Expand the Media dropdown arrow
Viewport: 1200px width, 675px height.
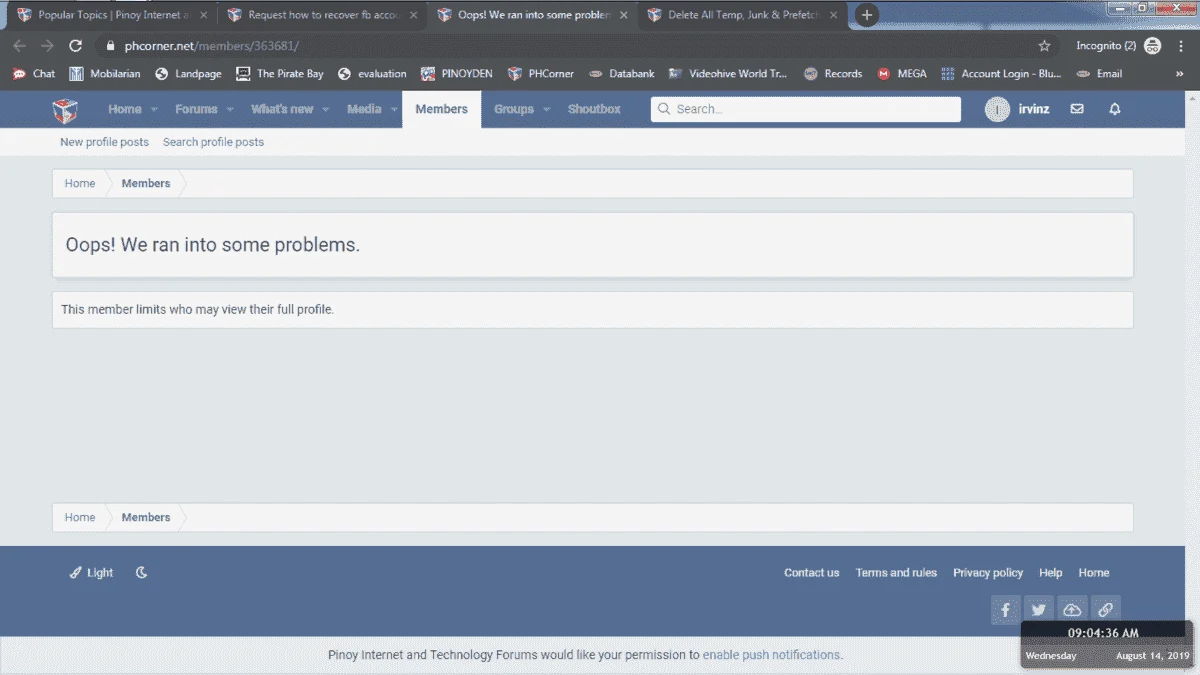pos(394,110)
